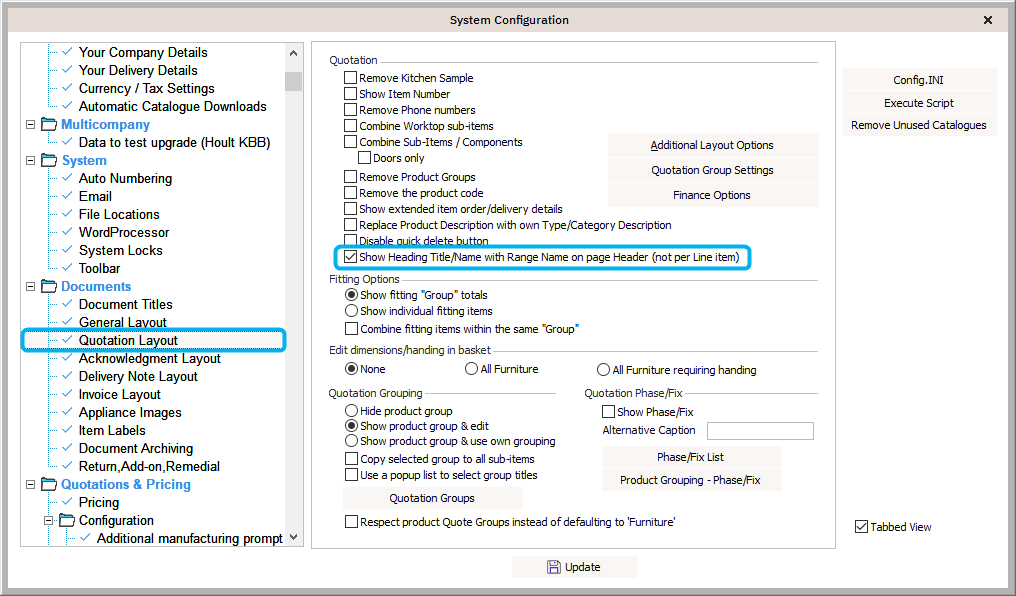Collapse the Configuration sub-node

pyautogui.click(x=49, y=520)
